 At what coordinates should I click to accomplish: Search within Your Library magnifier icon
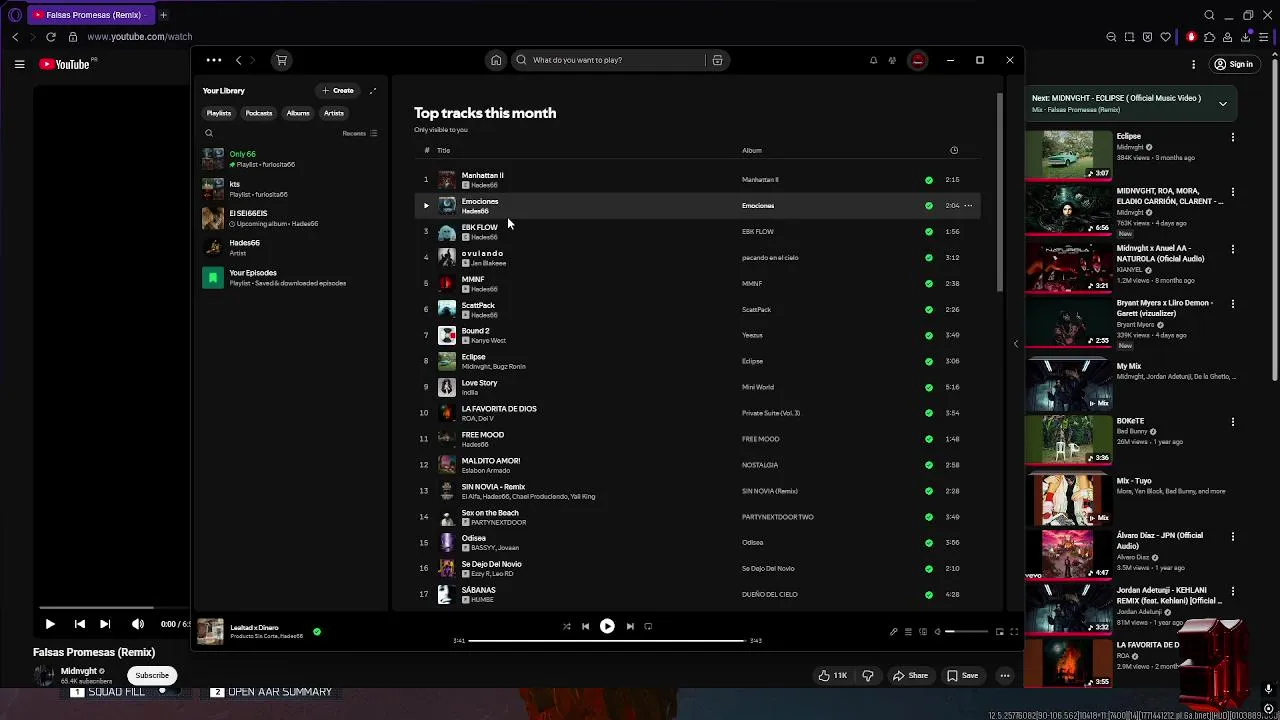(x=209, y=133)
